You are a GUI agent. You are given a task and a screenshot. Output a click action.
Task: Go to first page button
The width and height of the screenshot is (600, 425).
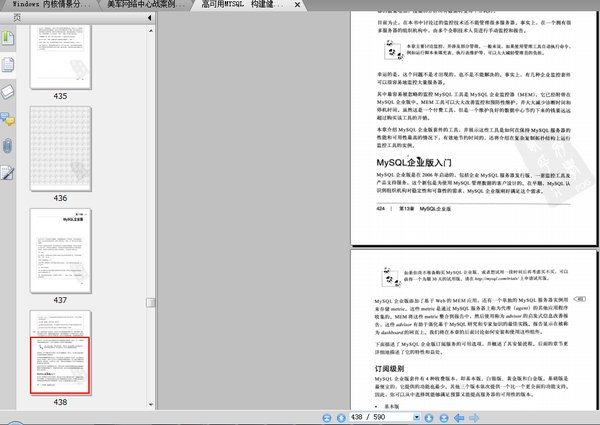(326, 418)
